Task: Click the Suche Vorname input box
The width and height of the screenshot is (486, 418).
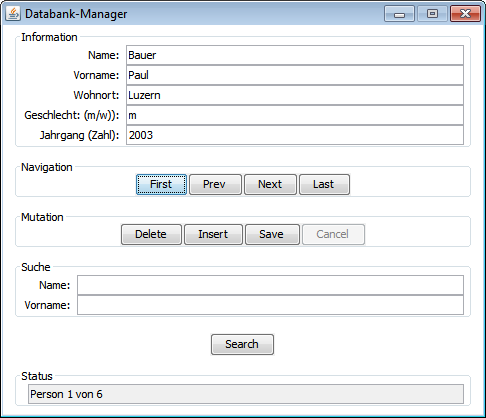Action: pos(270,305)
